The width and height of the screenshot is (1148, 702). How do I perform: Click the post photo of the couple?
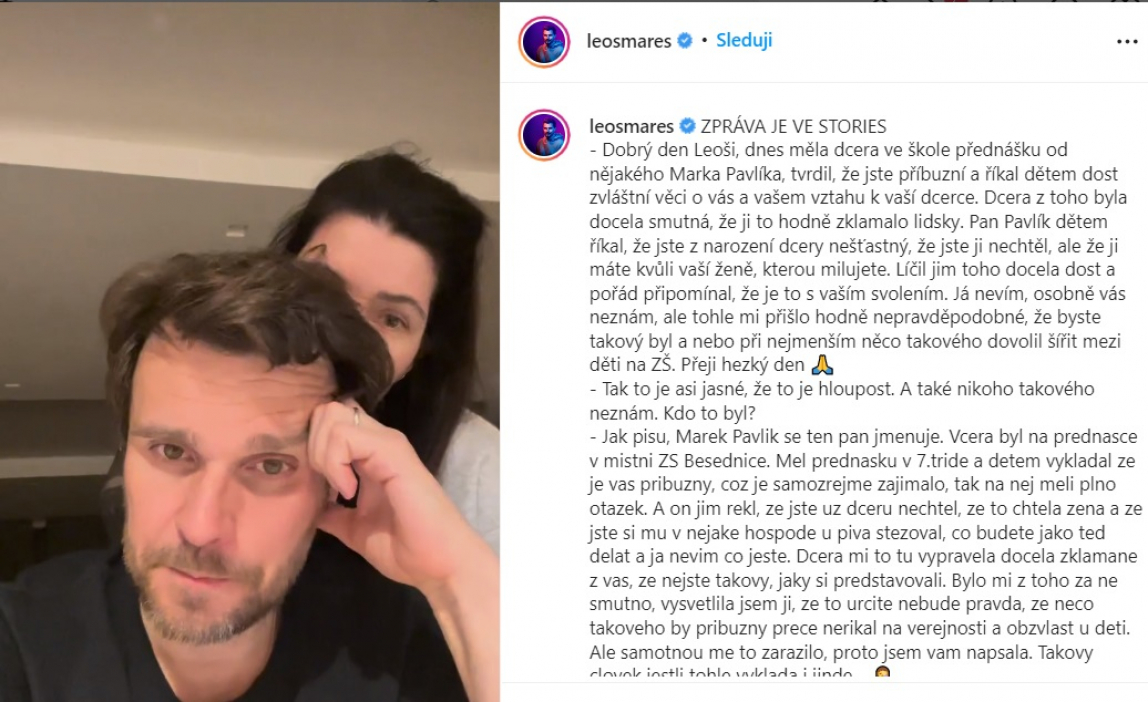pyautogui.click(x=250, y=352)
